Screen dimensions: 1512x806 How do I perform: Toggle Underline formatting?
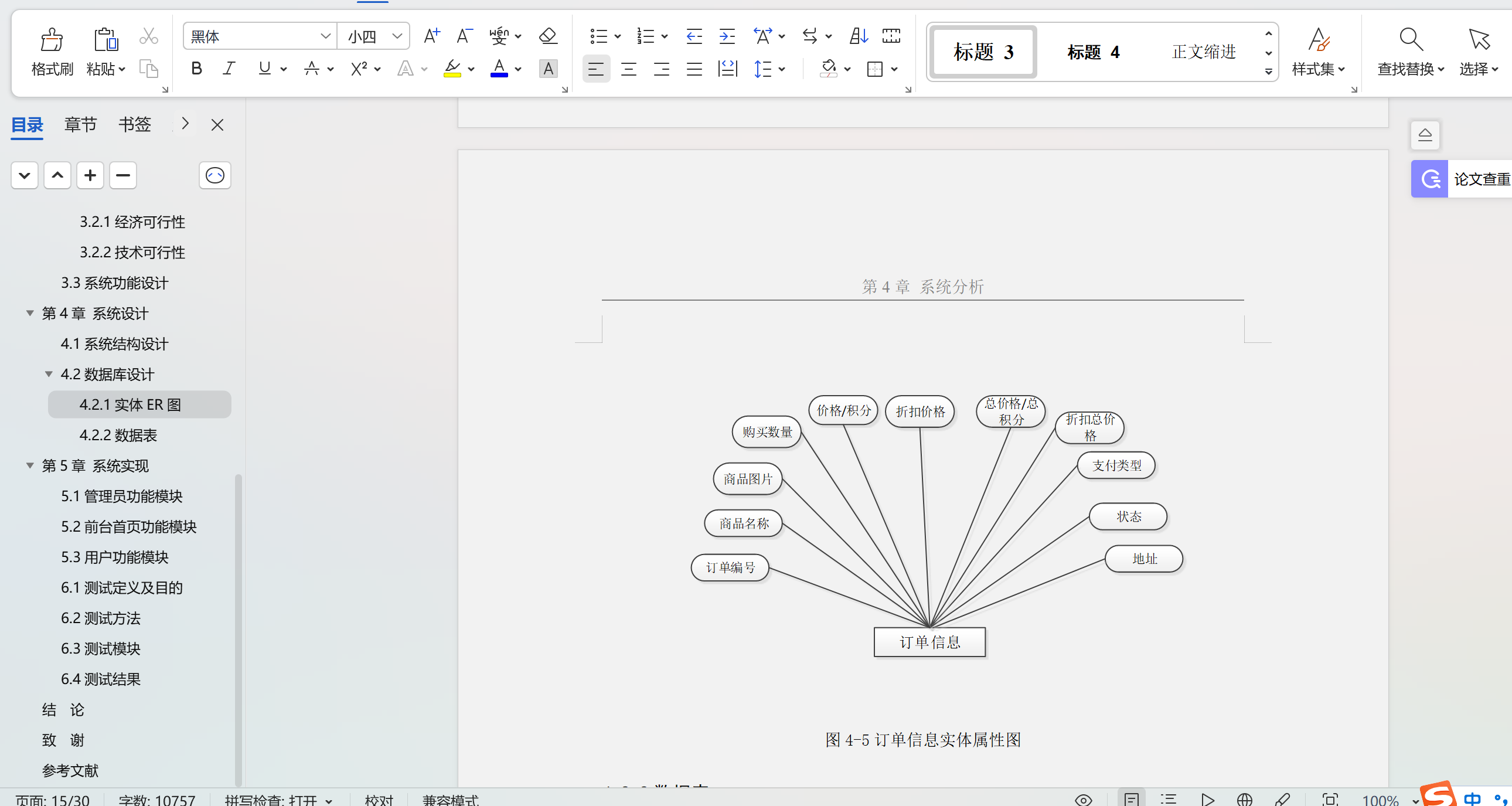pos(265,69)
